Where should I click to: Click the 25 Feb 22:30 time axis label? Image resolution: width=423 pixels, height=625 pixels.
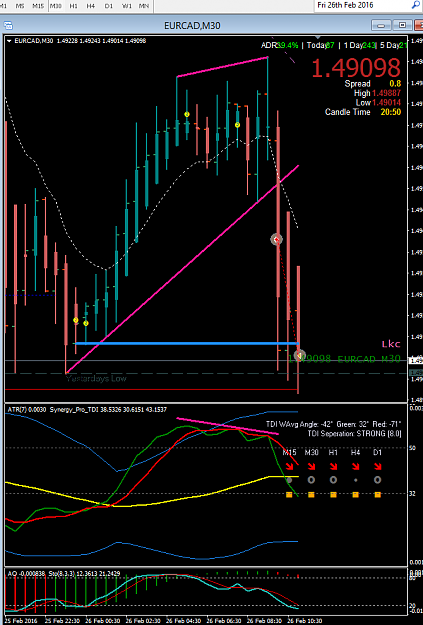coord(62,621)
